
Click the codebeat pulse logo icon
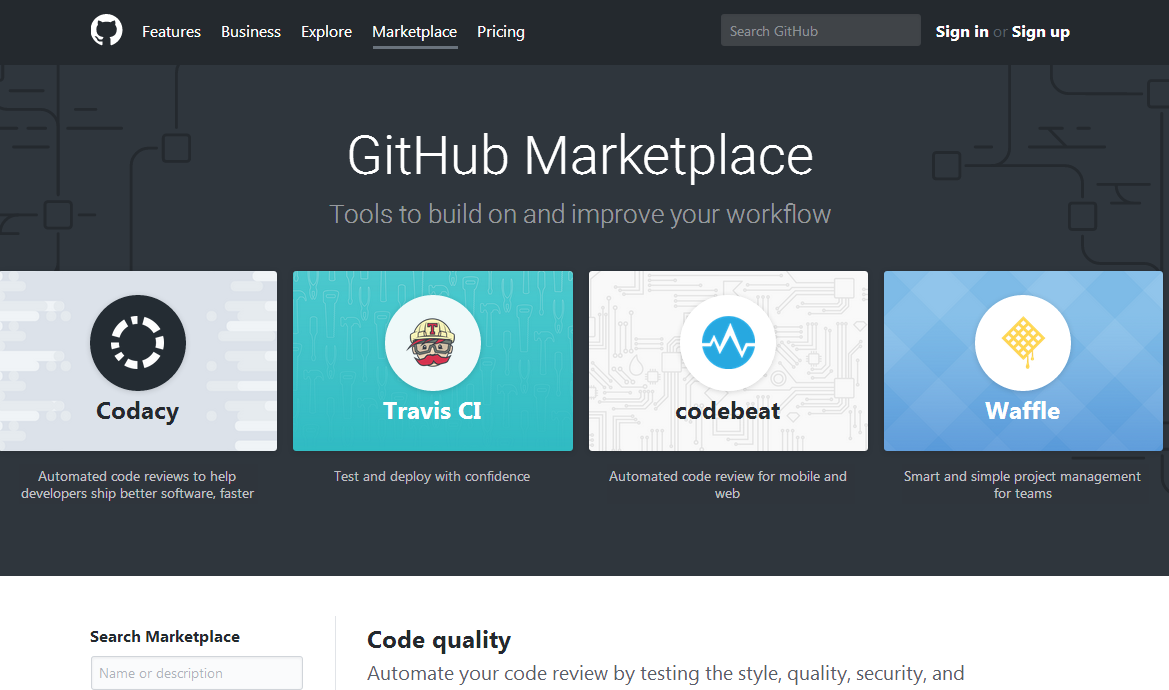point(728,343)
